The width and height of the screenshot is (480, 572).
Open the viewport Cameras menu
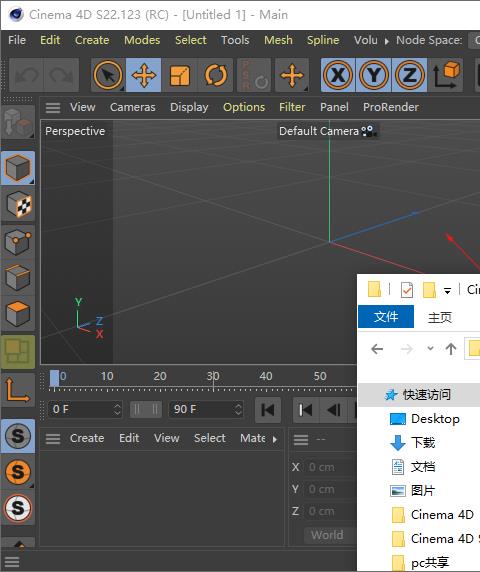[133, 107]
